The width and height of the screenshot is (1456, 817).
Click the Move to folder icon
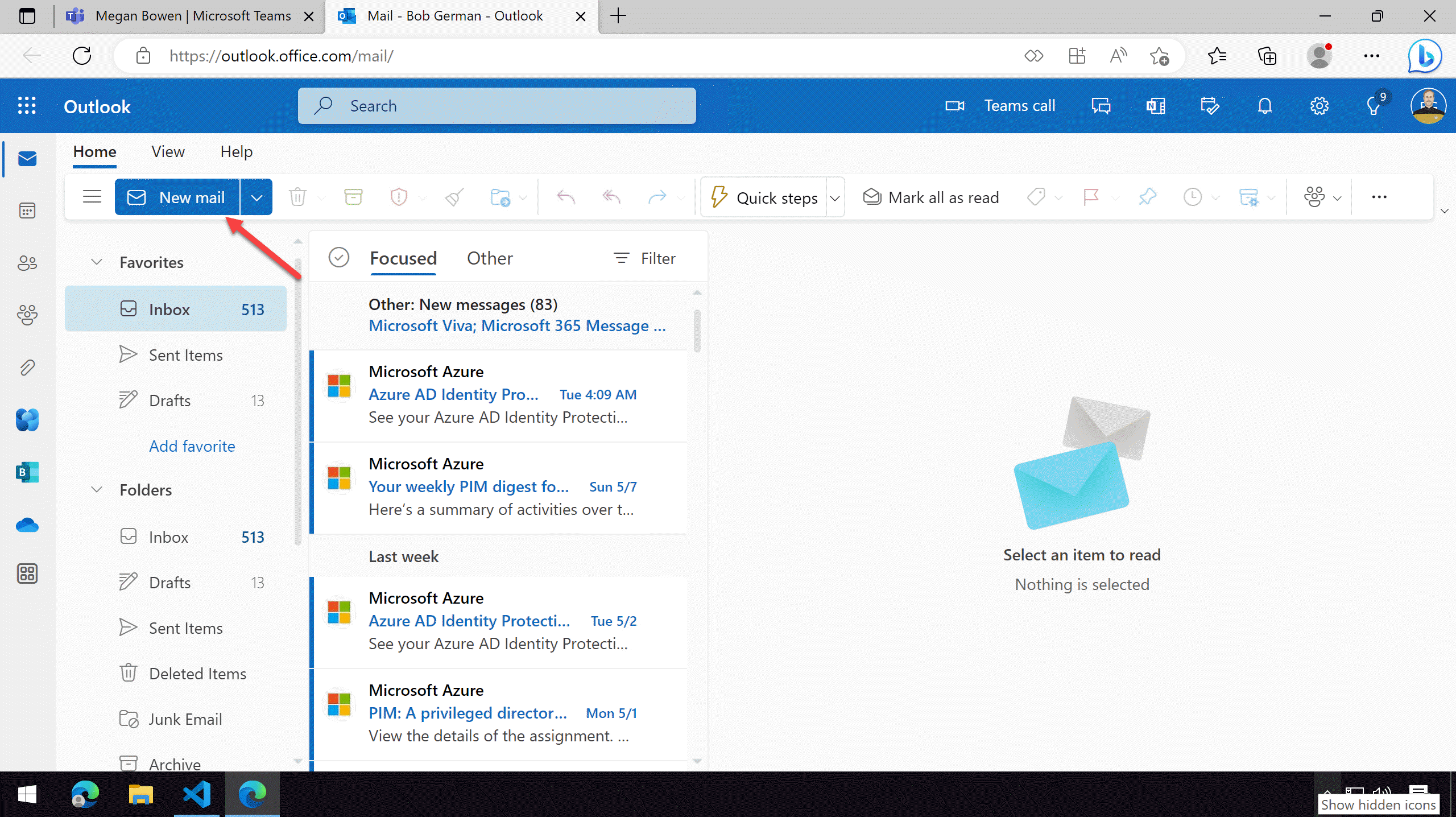tap(500, 197)
